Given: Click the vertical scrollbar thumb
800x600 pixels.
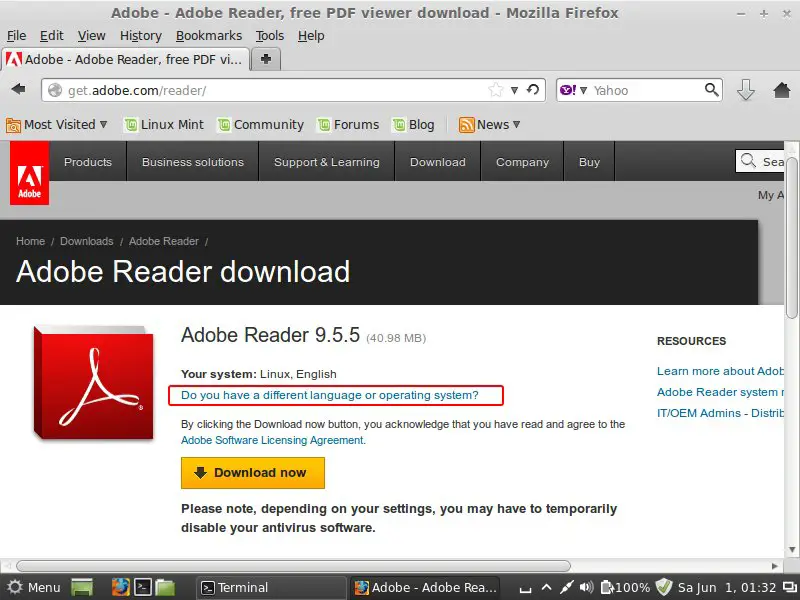Looking at the screenshot, I should pos(792,237).
